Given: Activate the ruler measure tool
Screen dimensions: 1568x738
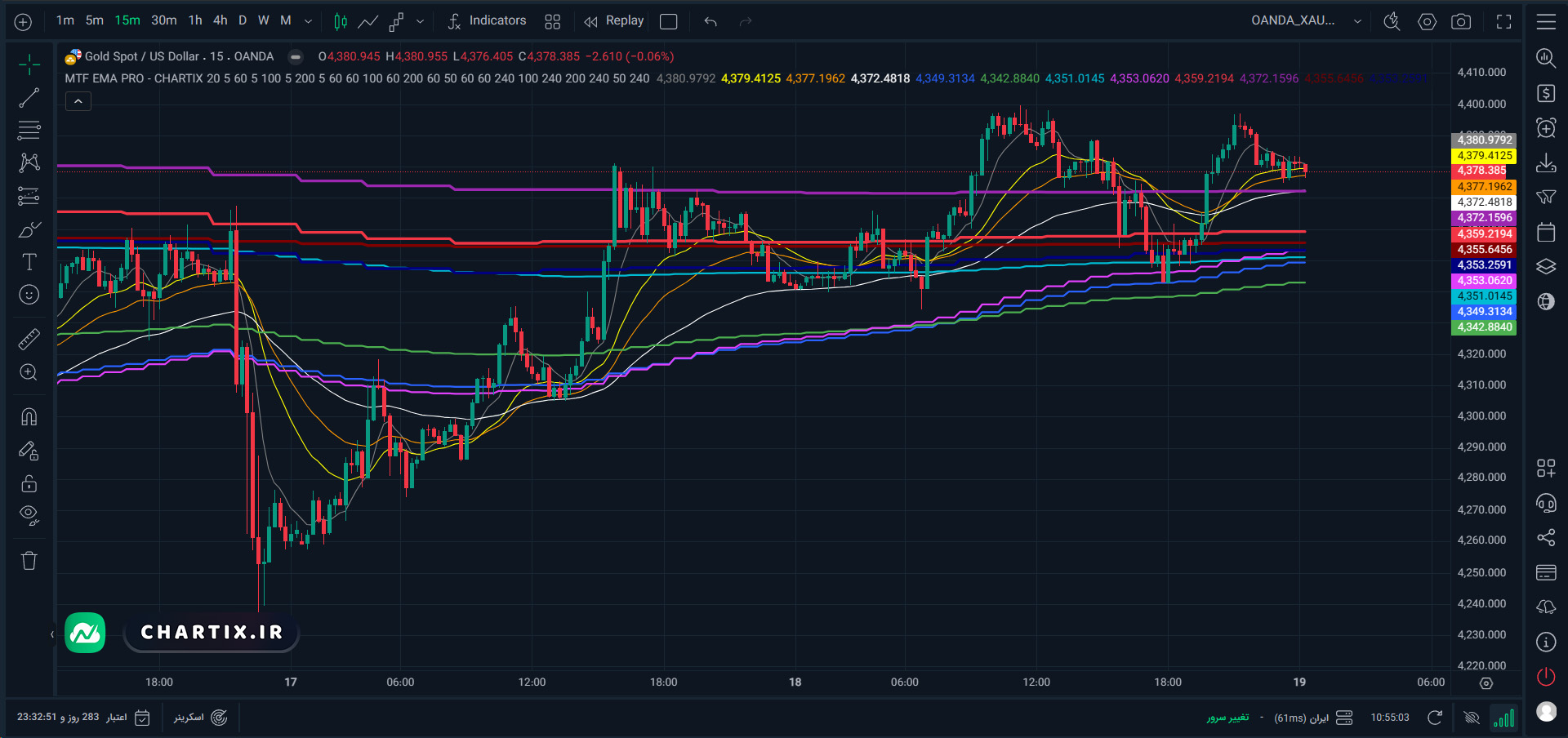Looking at the screenshot, I should (x=29, y=339).
